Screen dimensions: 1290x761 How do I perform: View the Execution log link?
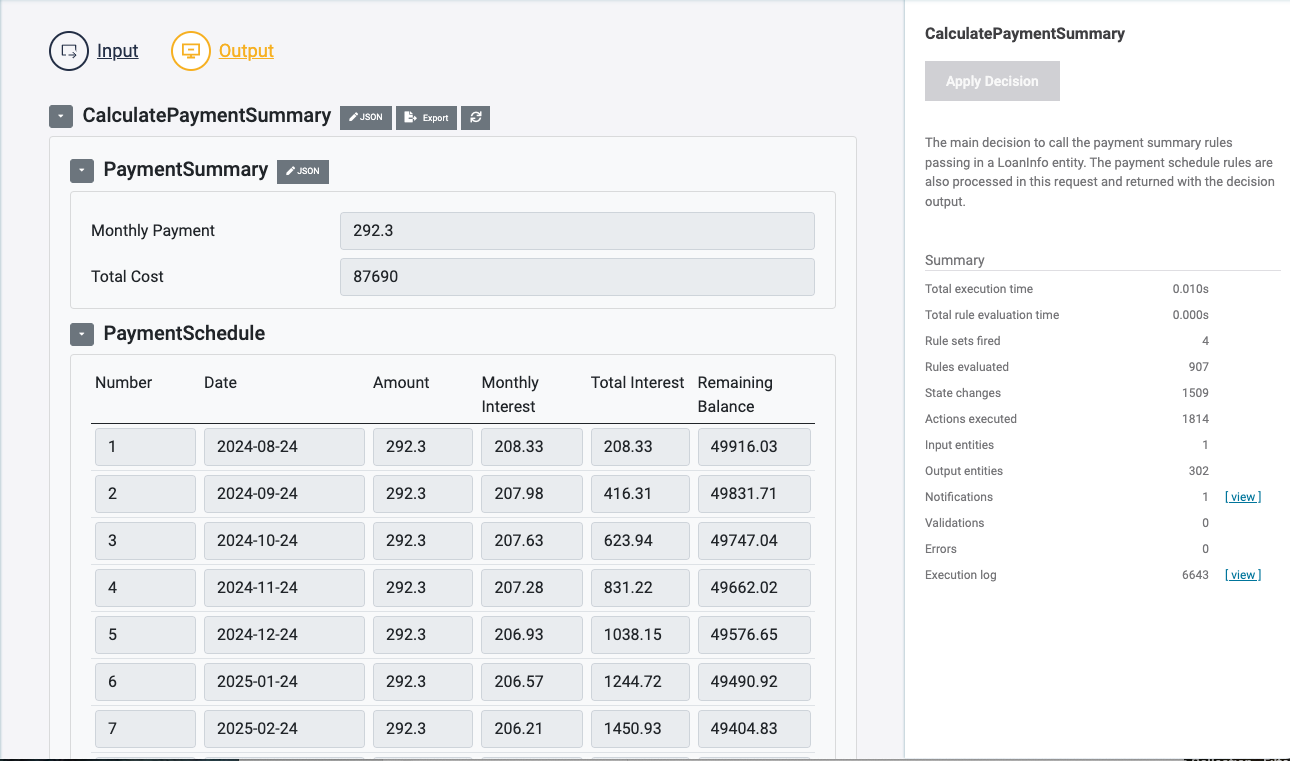(x=1242, y=575)
